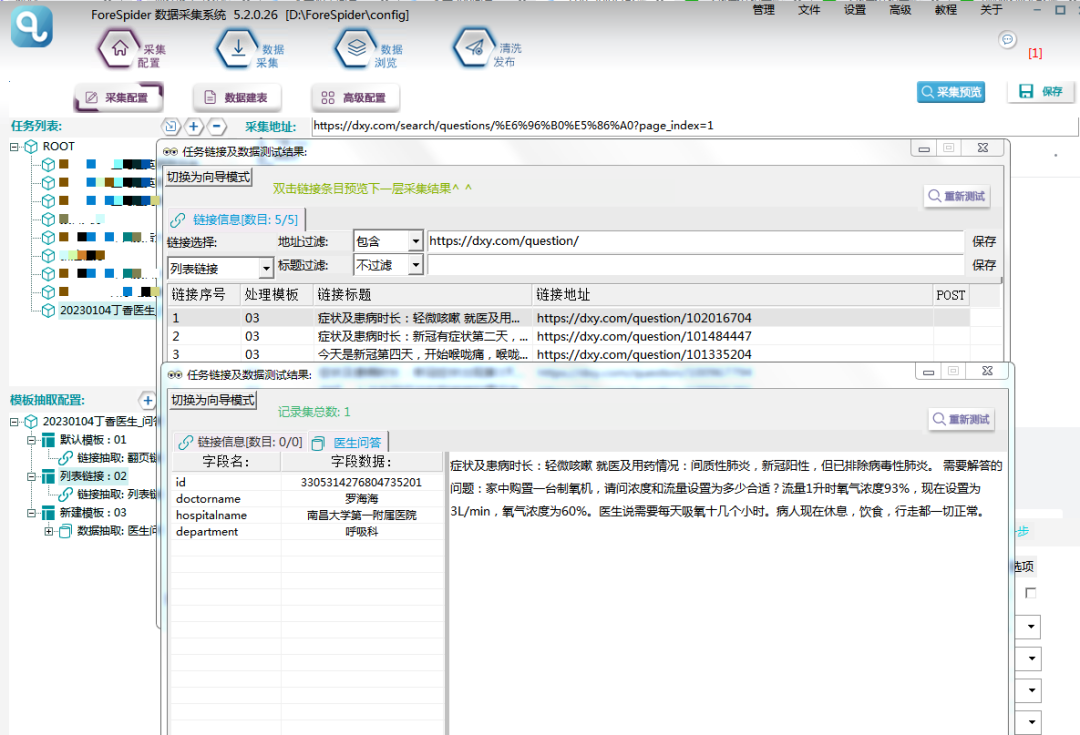This screenshot has height=735, width=1080.
Task: Open the 数据浏览 layers hexagon icon
Action: (x=356, y=49)
